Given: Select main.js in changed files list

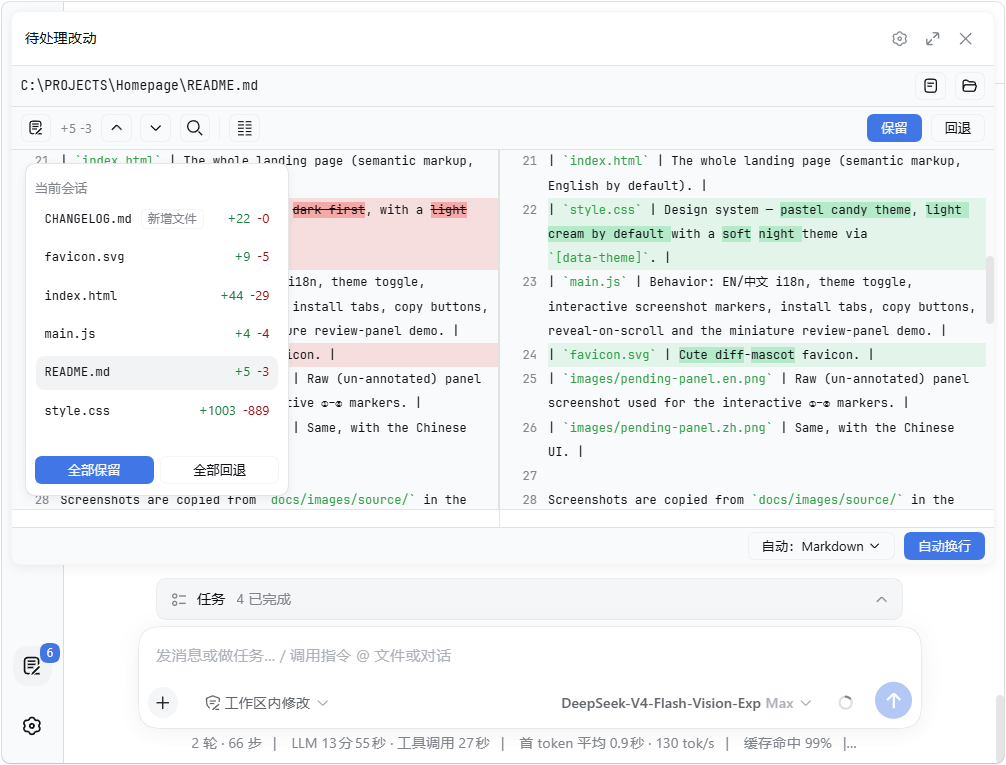Looking at the screenshot, I should coord(157,334).
